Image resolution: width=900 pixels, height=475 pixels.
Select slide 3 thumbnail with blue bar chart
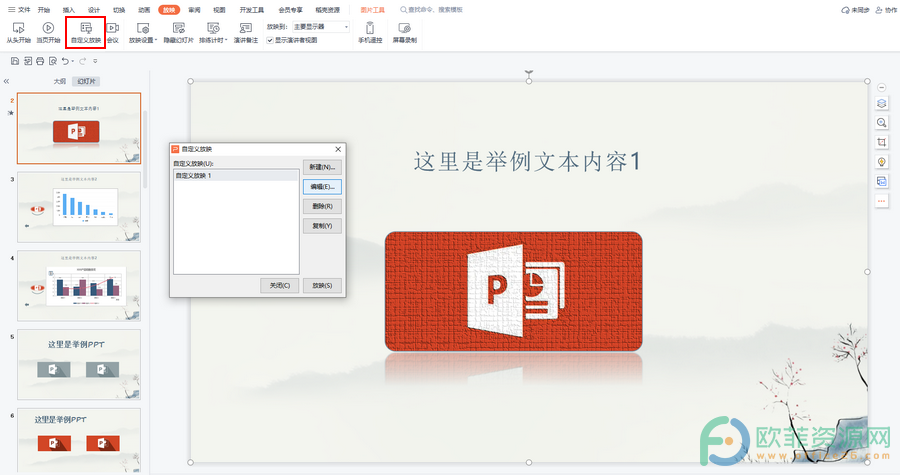[79, 207]
